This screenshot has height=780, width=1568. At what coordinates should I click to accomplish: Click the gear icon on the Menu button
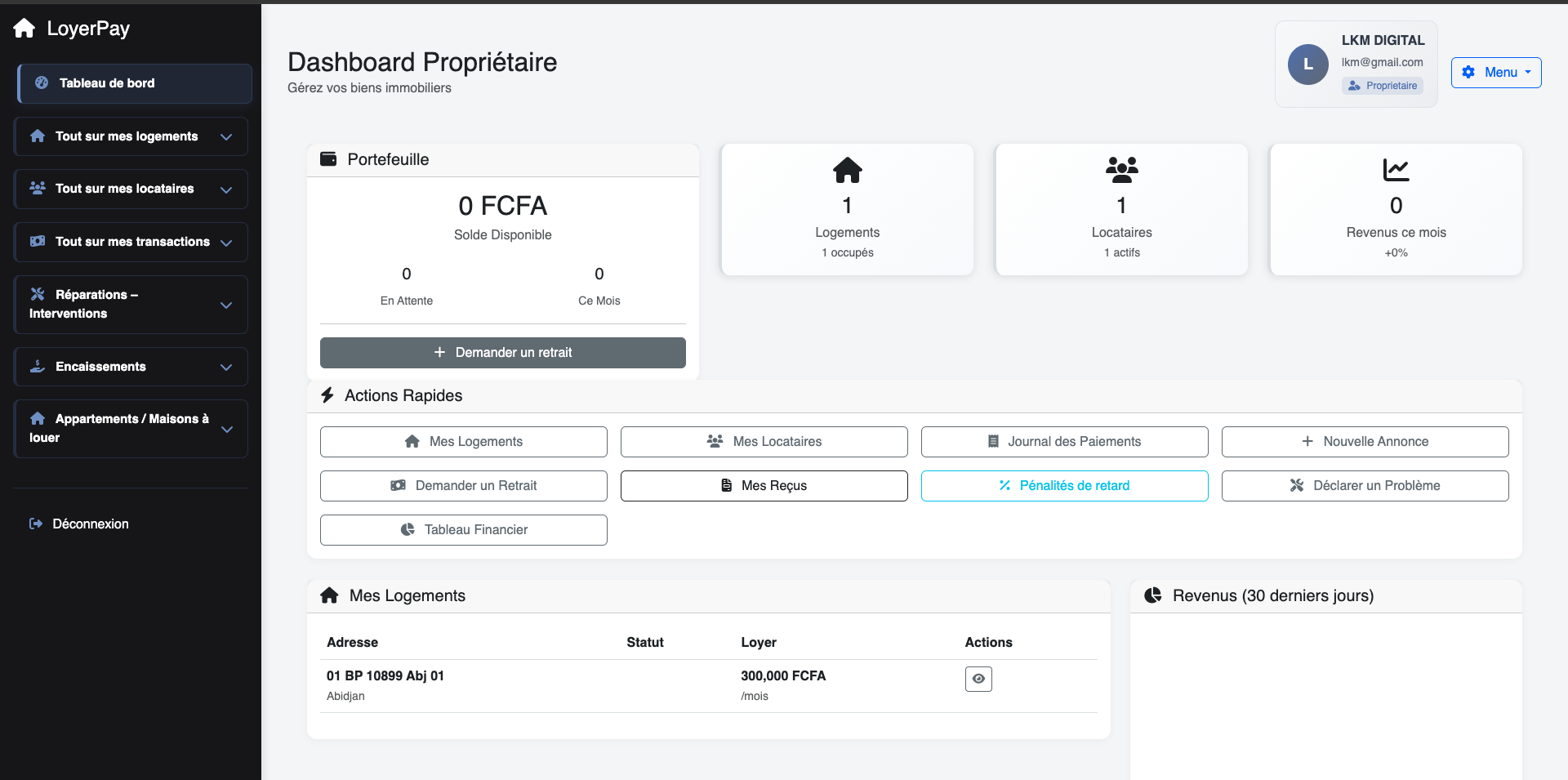click(x=1468, y=72)
